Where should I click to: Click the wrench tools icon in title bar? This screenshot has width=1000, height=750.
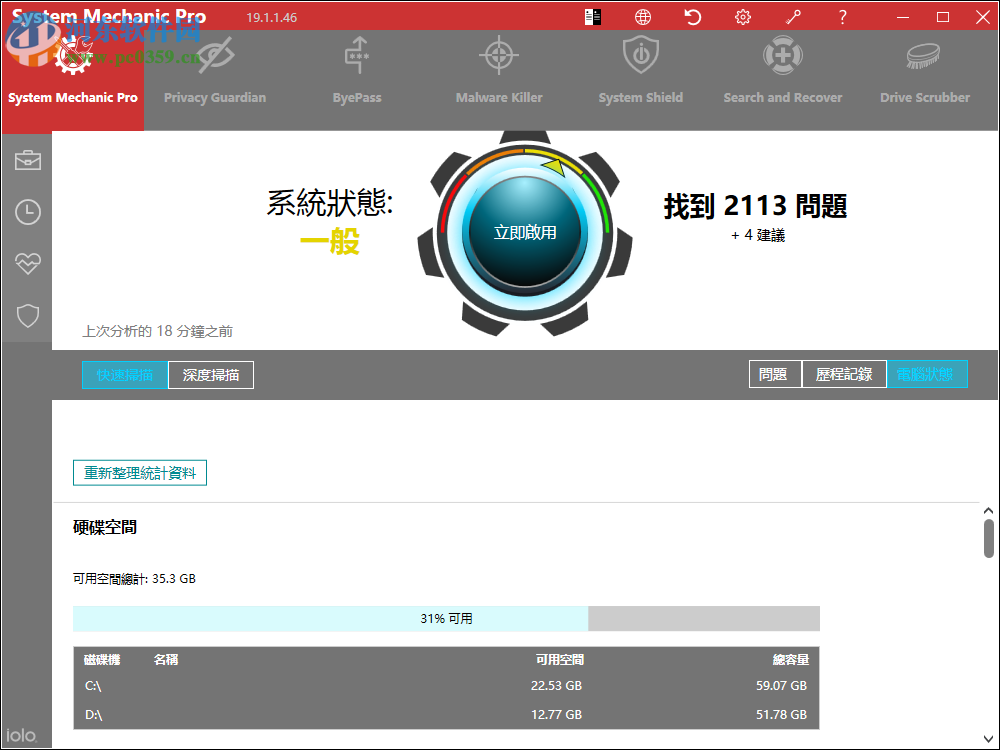pyautogui.click(x=793, y=17)
